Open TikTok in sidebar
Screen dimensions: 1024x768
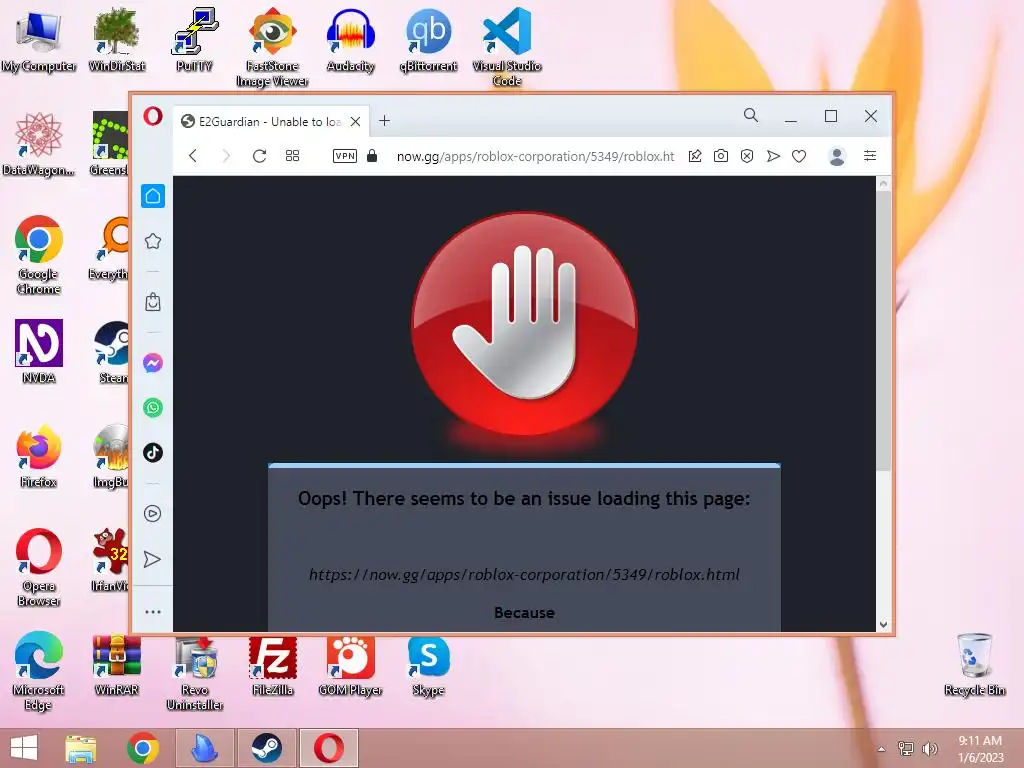pos(153,453)
